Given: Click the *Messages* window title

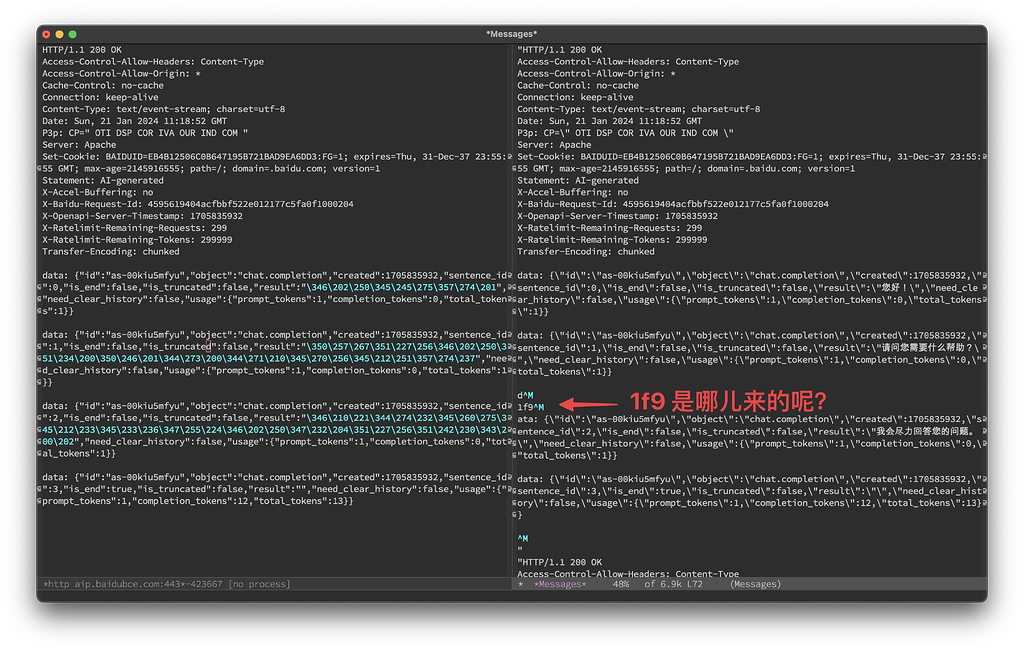Looking at the screenshot, I should [512, 33].
